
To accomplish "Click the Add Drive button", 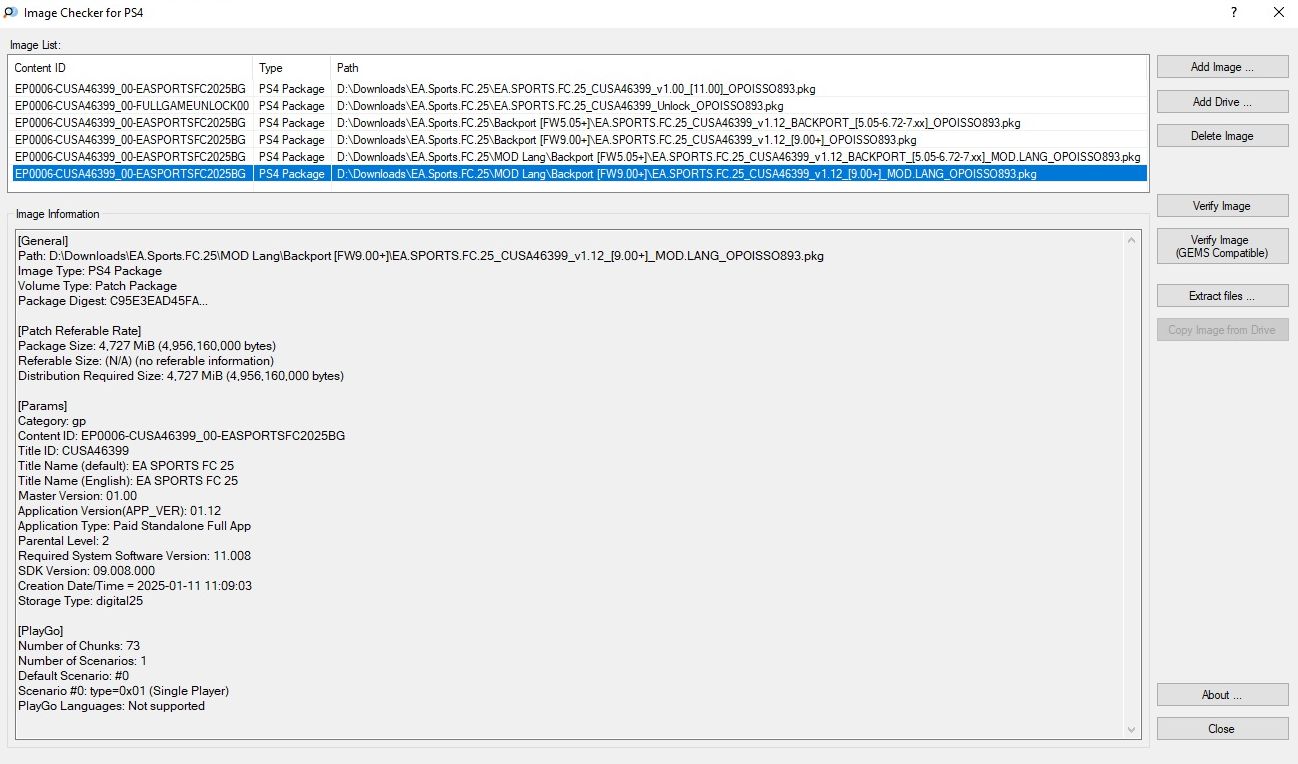I will click(x=1222, y=101).
